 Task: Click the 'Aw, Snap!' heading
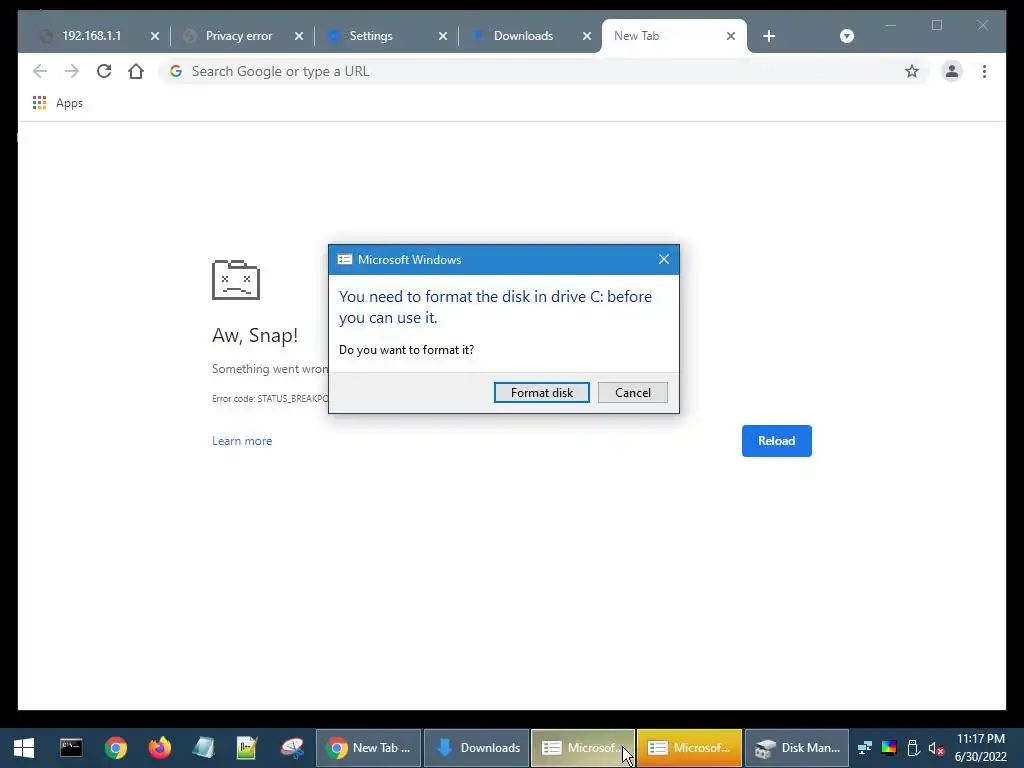point(255,335)
